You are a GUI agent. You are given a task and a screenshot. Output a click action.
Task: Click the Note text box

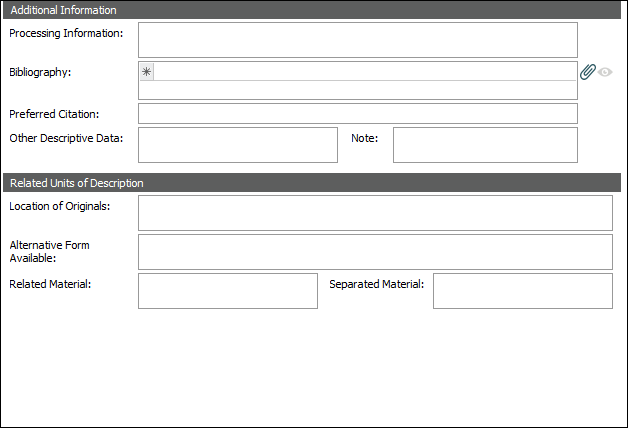click(x=485, y=145)
